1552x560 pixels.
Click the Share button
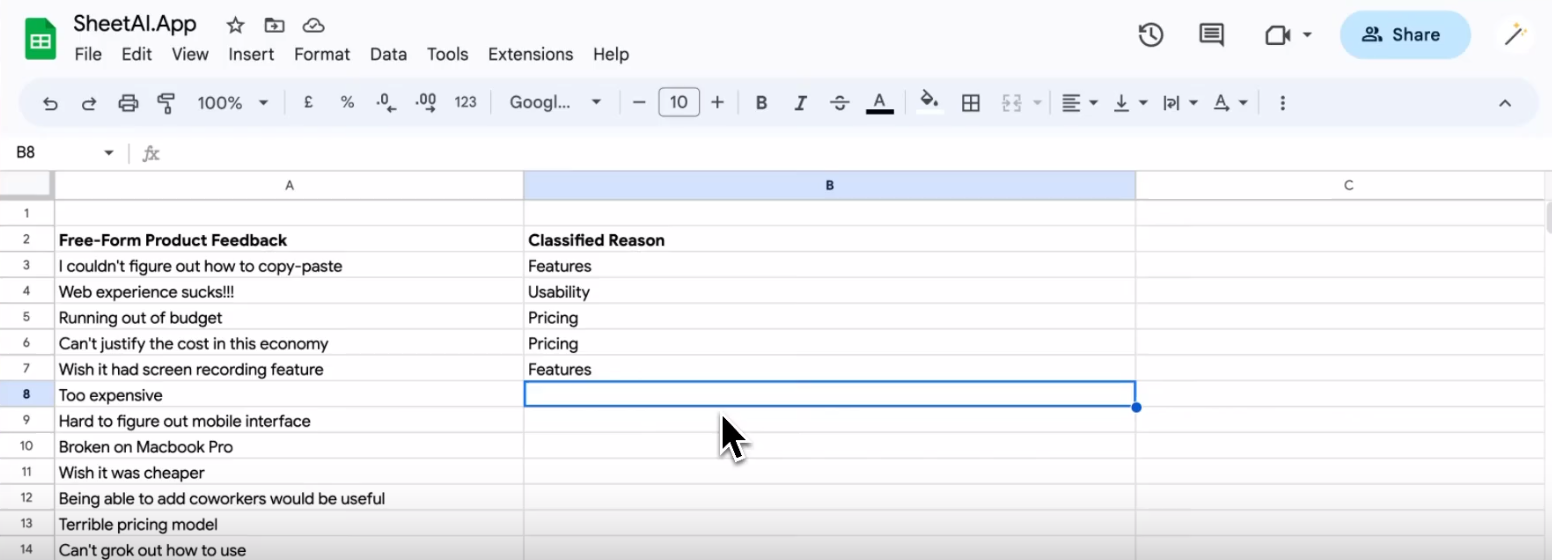pos(1405,35)
